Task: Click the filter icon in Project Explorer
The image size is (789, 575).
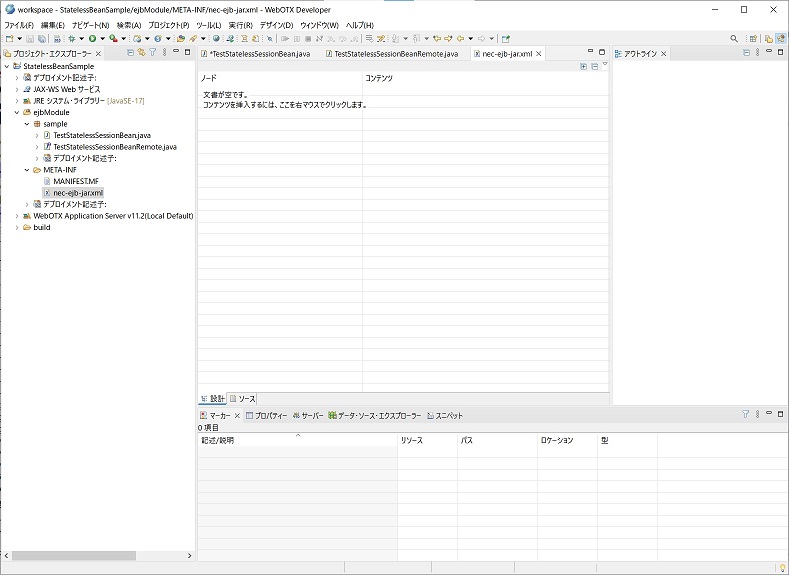Action: (x=153, y=52)
